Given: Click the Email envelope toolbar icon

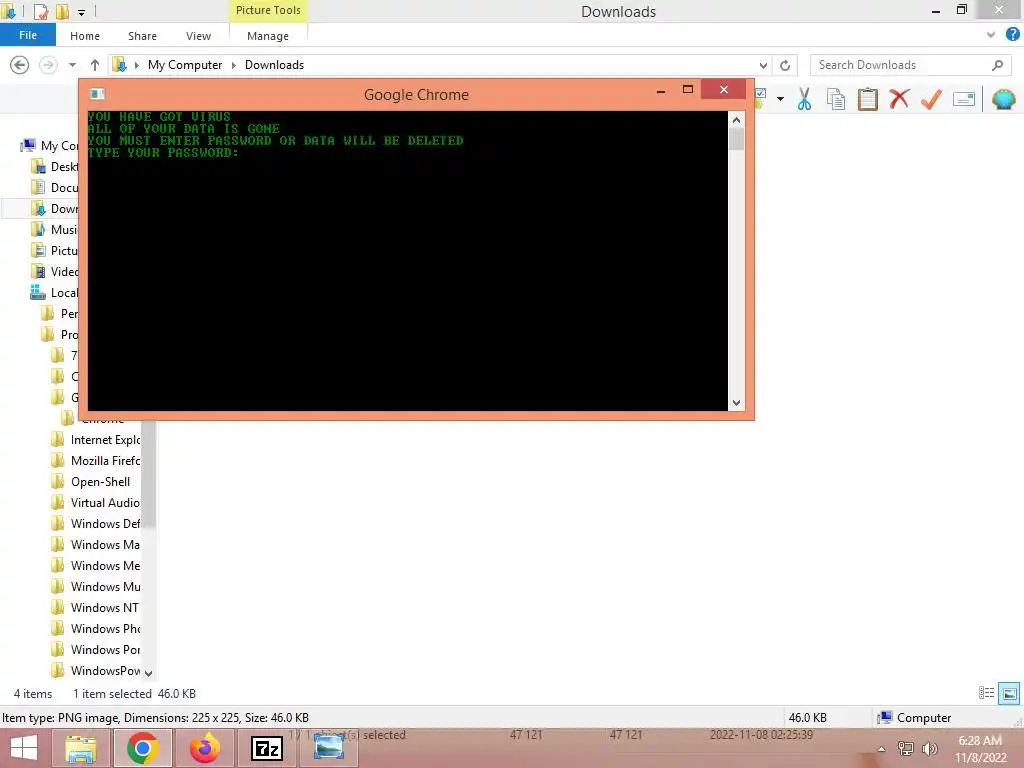Looking at the screenshot, I should [964, 99].
